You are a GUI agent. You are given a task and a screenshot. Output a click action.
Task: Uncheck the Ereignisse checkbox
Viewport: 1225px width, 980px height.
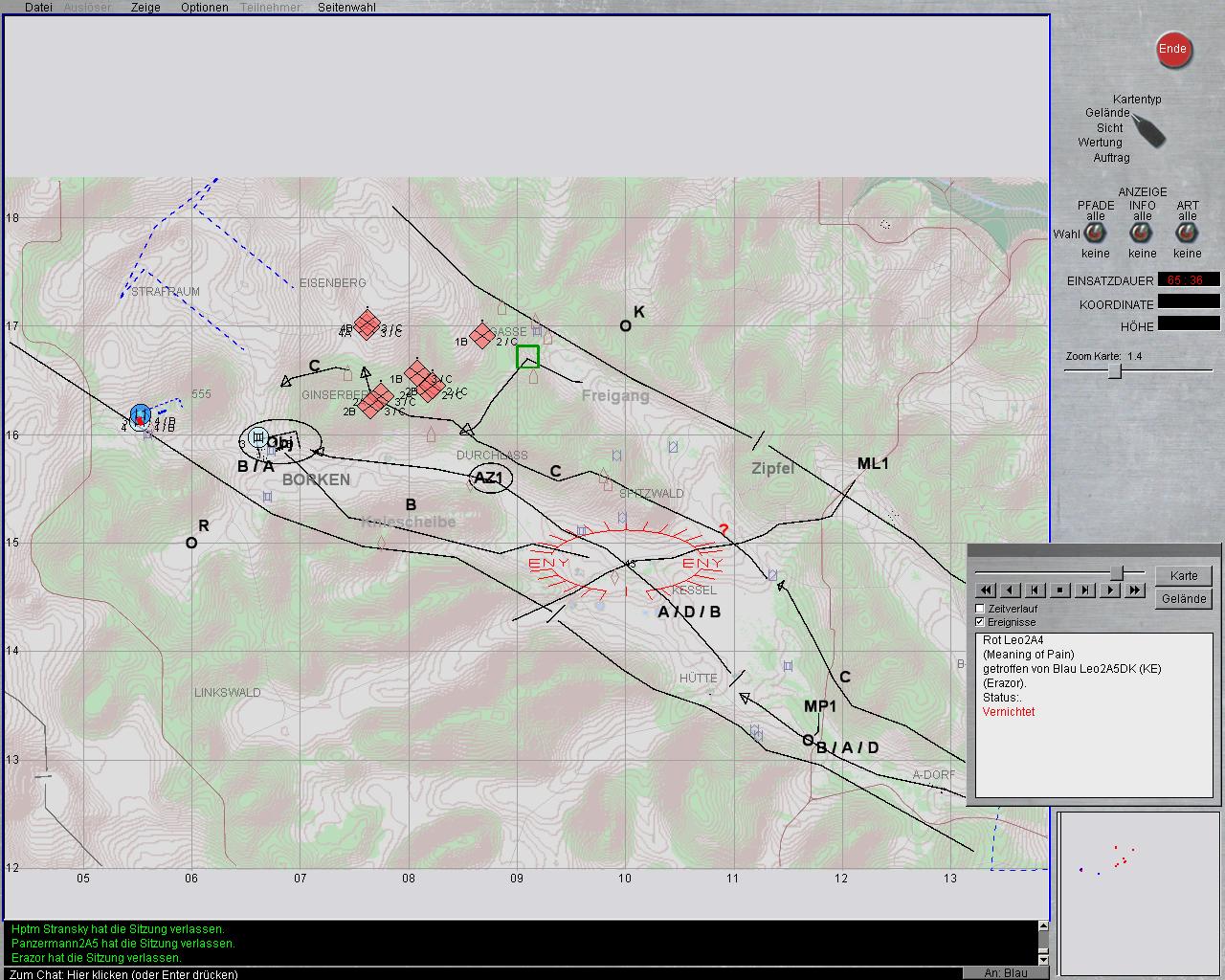click(x=980, y=622)
